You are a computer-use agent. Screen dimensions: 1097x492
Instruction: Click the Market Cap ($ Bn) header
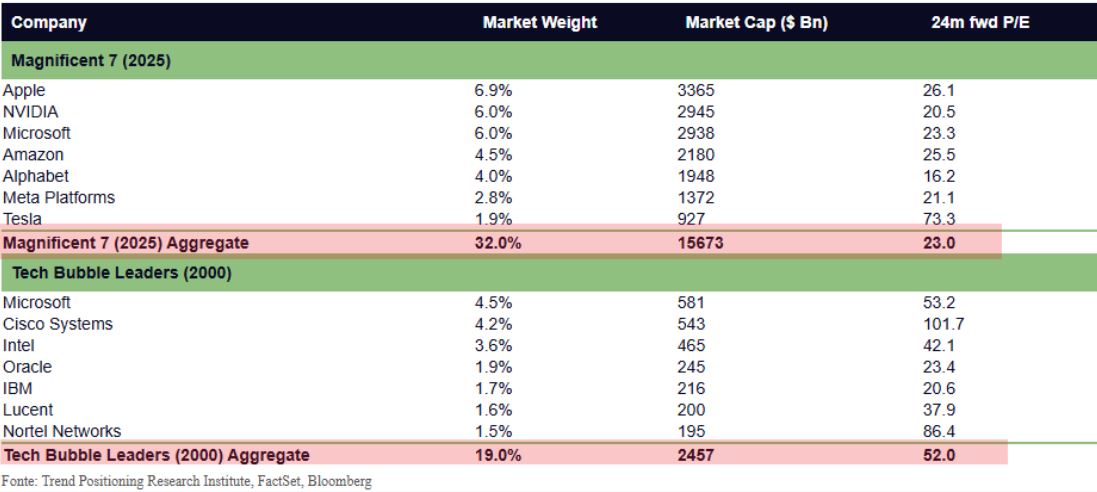point(756,22)
